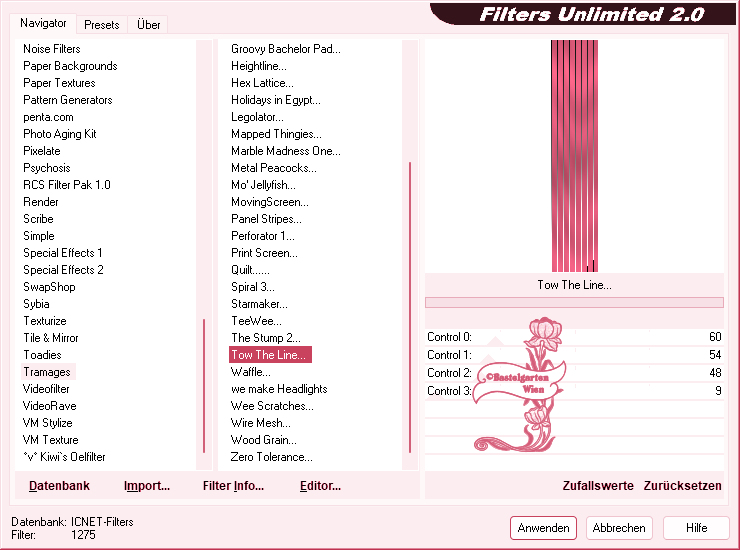Open Hilfe help button
The height and width of the screenshot is (550, 740).
click(696, 528)
